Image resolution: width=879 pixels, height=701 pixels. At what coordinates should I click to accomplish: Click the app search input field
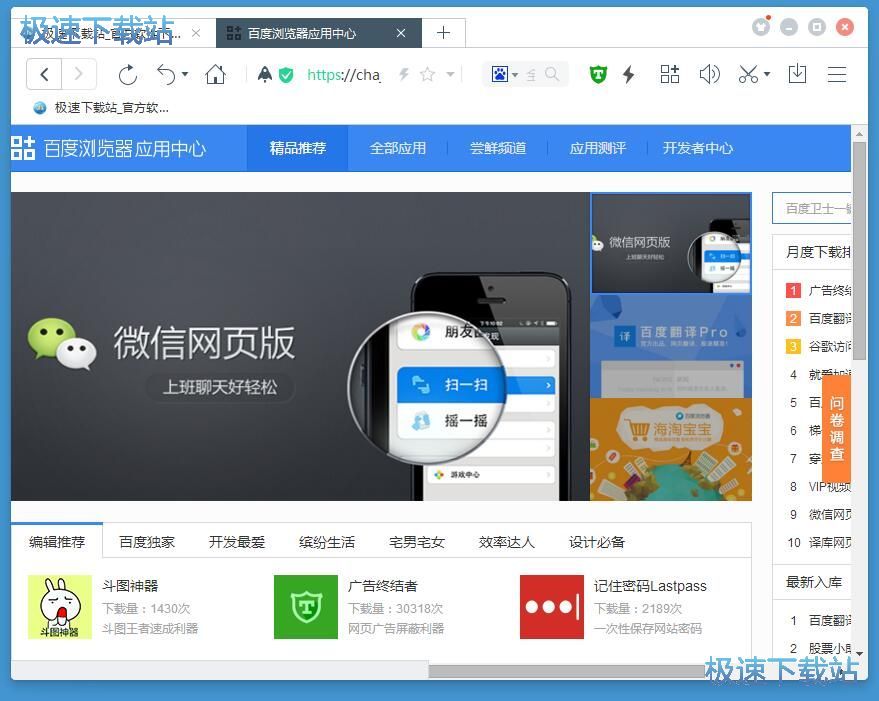[812, 209]
